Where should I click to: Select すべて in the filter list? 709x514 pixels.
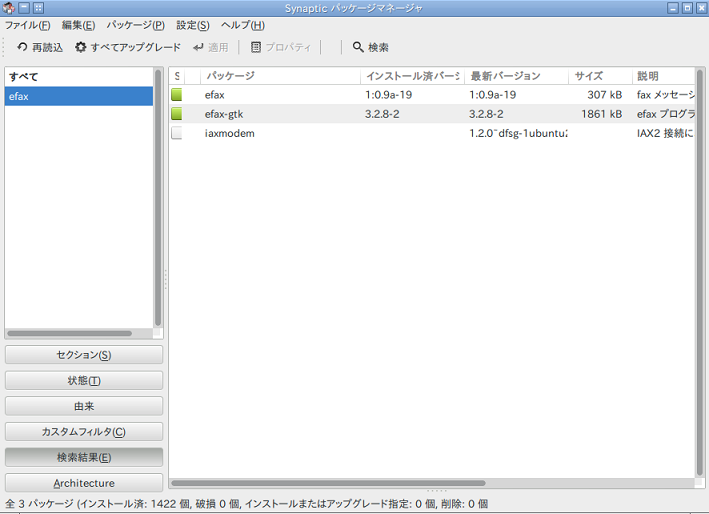pos(79,77)
